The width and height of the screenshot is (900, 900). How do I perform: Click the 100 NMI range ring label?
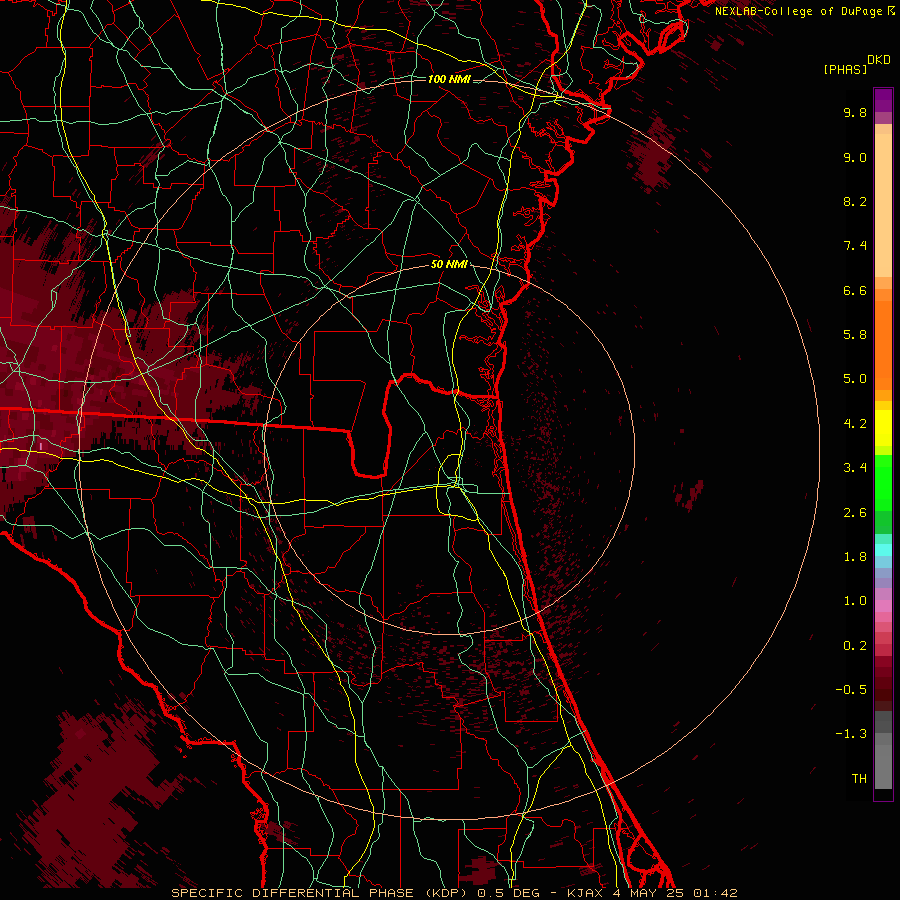coord(449,79)
